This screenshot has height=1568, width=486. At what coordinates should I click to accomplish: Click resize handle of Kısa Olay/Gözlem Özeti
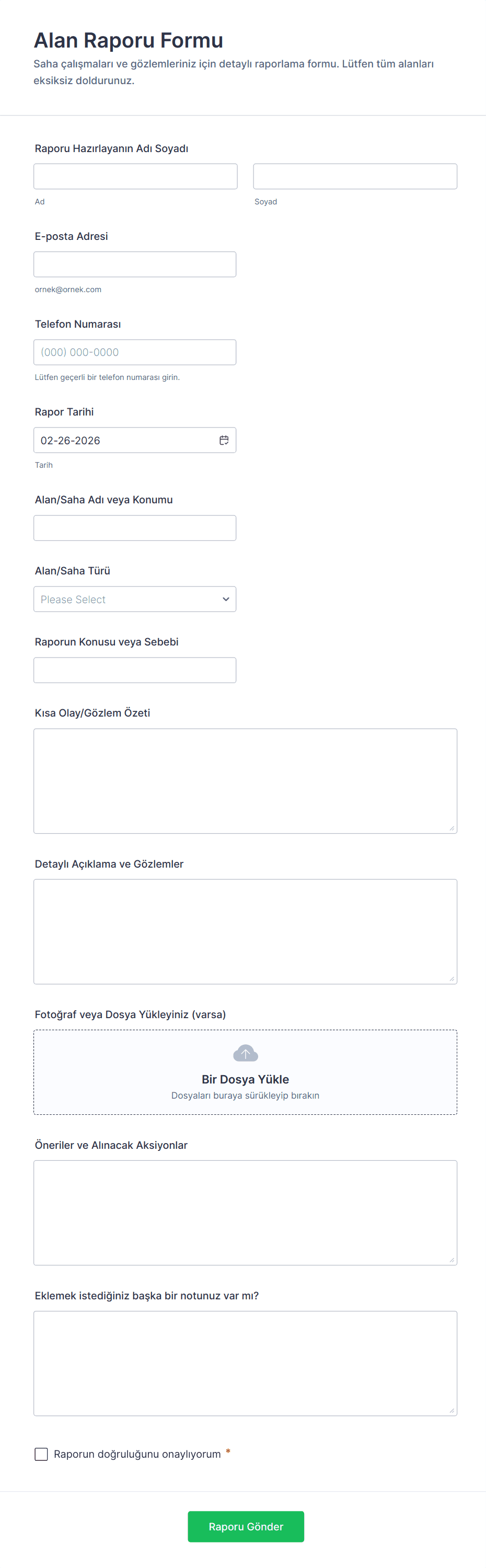tap(452, 828)
